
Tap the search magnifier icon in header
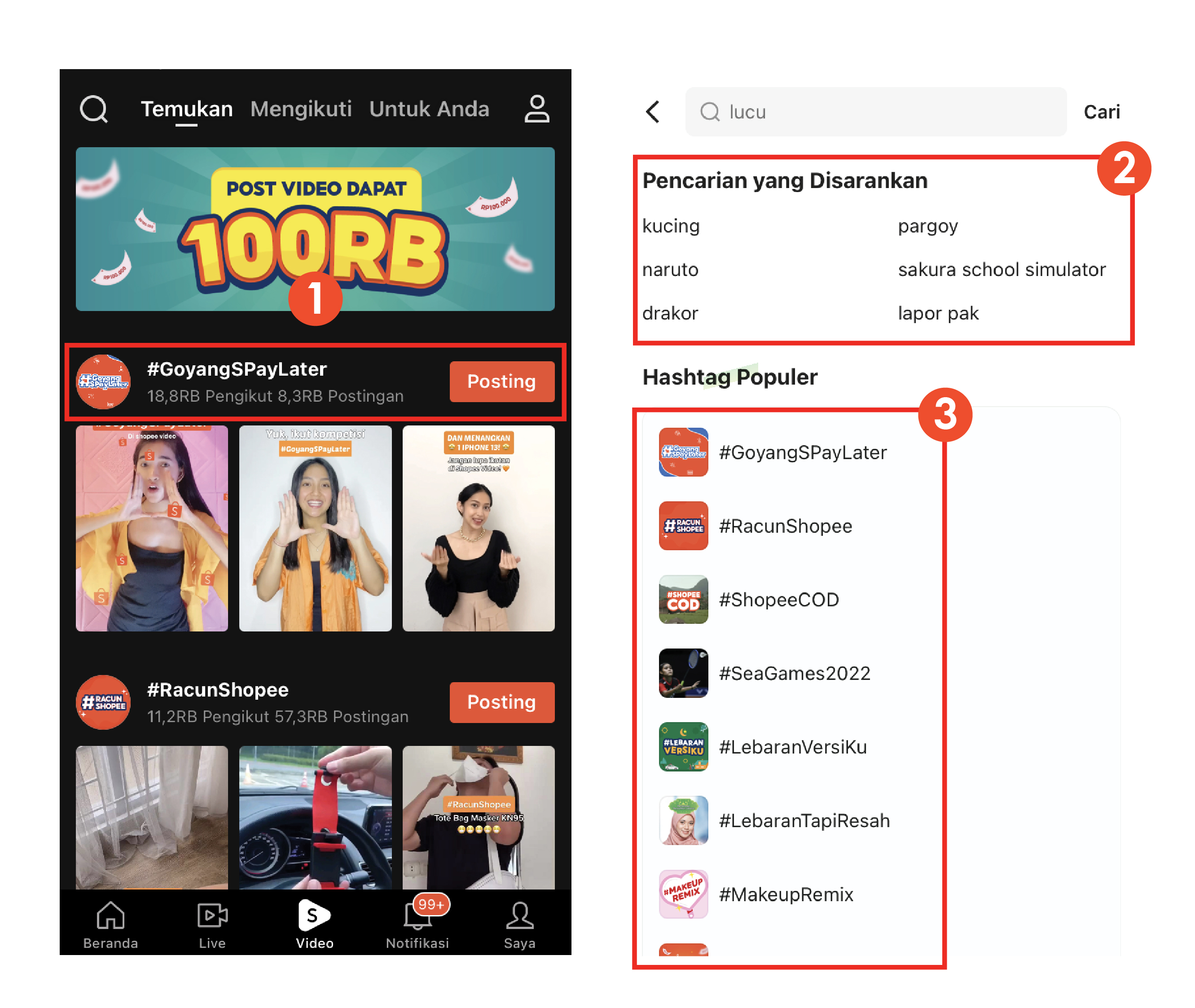[x=94, y=109]
